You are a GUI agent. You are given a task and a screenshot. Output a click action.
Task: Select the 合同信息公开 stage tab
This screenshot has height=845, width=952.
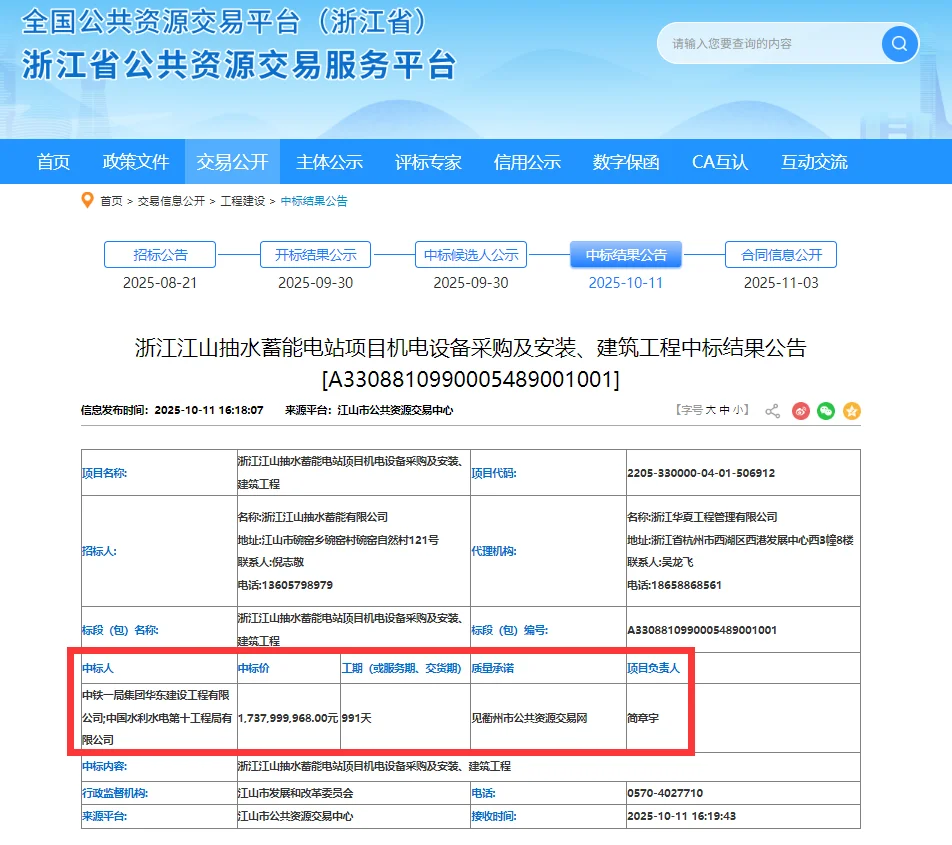pos(781,254)
